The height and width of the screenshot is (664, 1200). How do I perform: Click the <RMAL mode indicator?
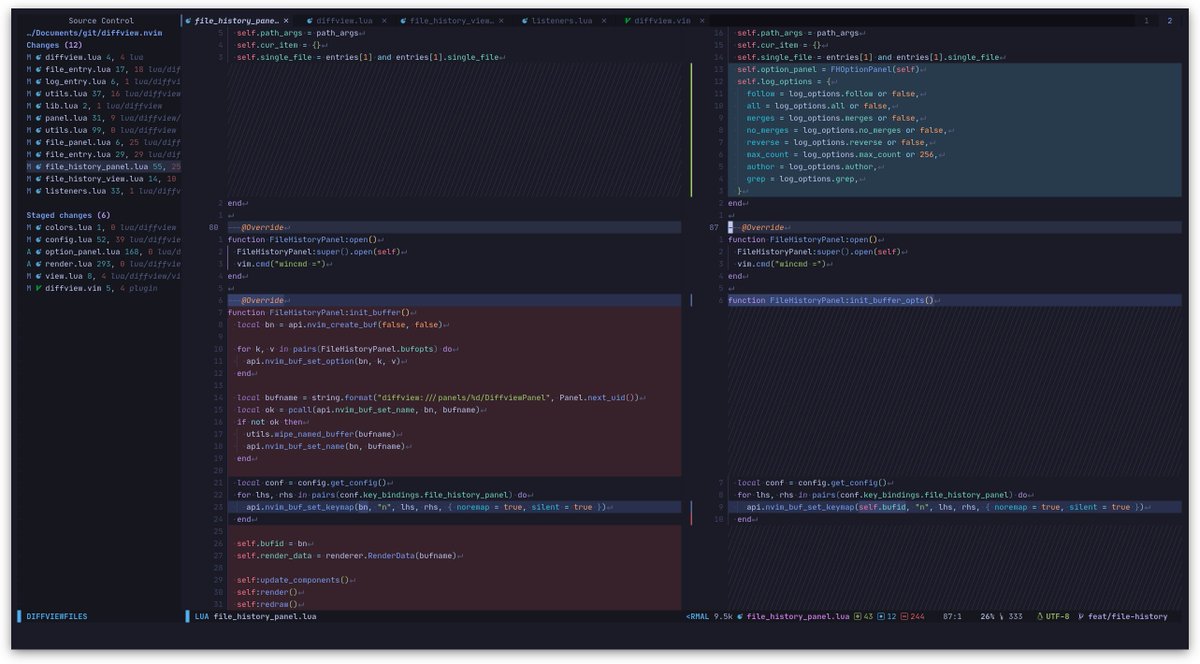click(x=696, y=617)
